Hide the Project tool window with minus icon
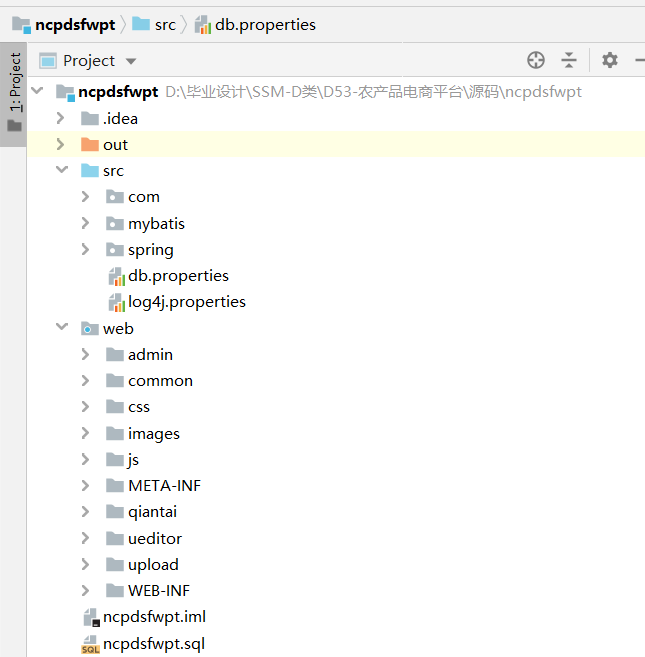645x657 pixels. (639, 60)
